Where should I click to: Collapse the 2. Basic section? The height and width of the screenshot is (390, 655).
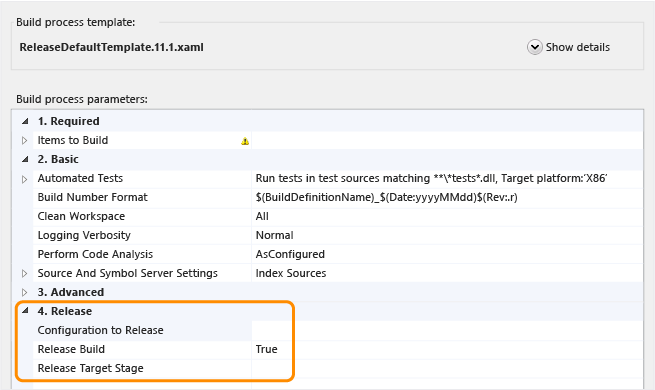point(25,160)
